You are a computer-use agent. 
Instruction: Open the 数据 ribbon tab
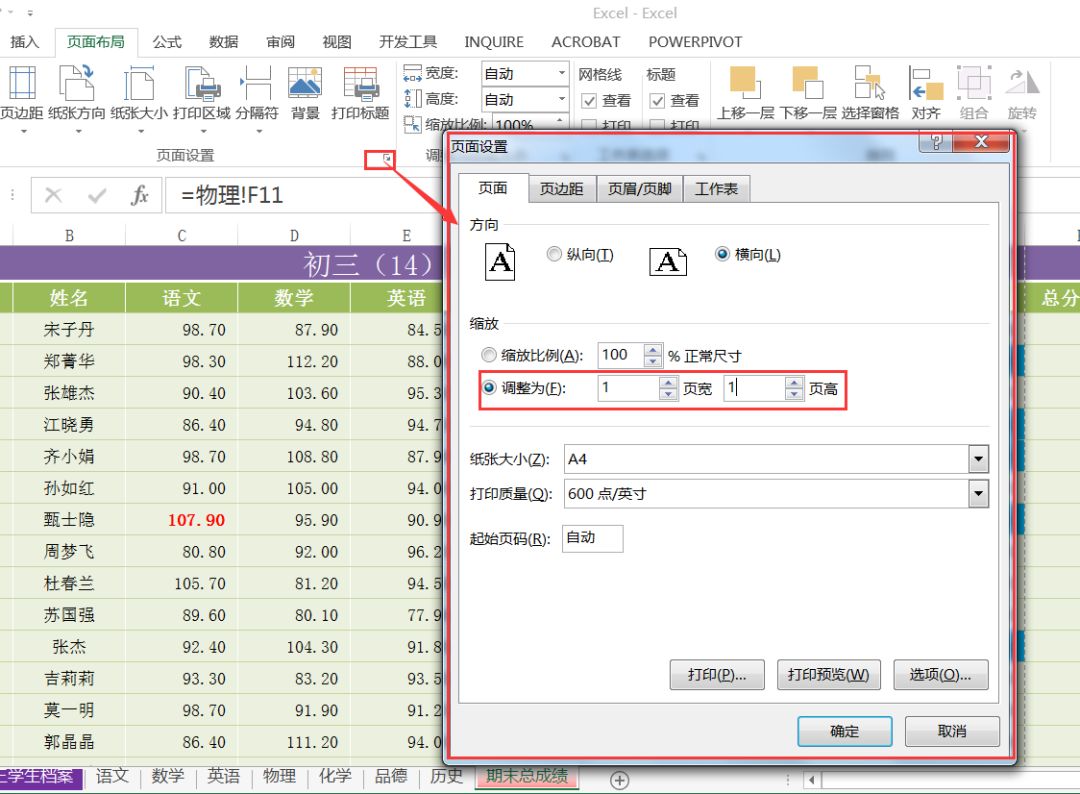click(x=224, y=42)
